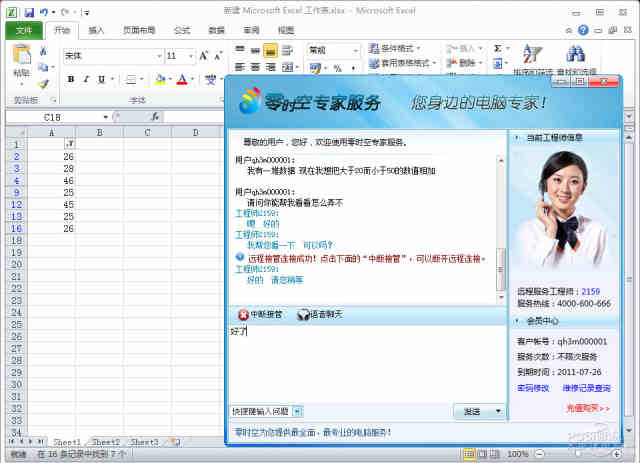Click the cell borders icon
The image size is (640, 463).
click(x=131, y=79)
